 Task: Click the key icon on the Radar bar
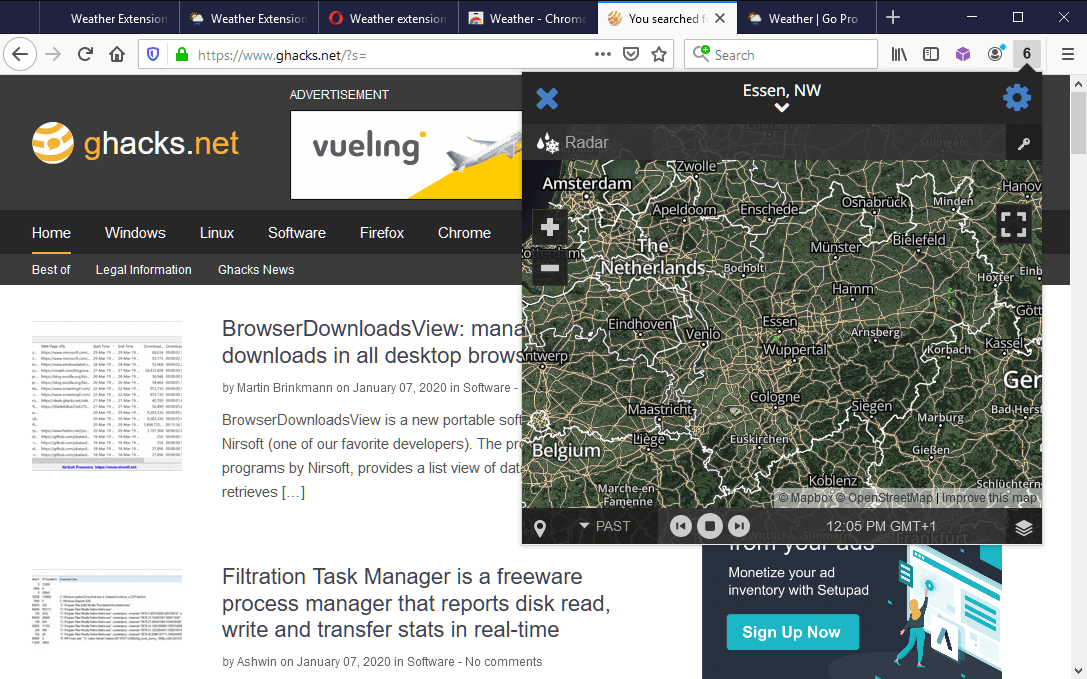pyautogui.click(x=1024, y=143)
